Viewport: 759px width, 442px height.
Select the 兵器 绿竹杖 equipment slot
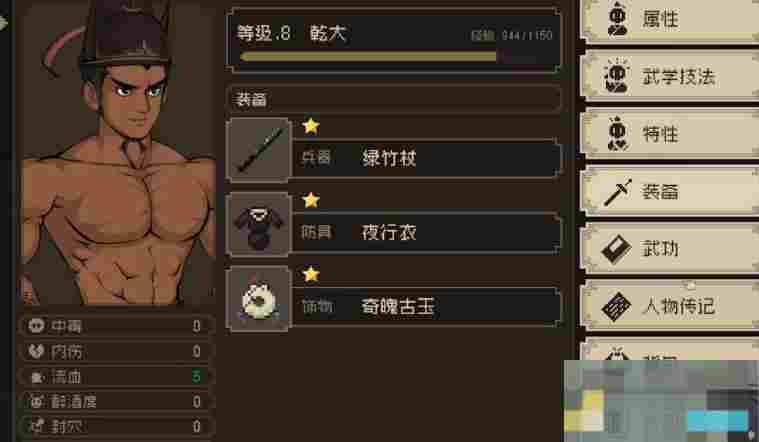(426, 158)
